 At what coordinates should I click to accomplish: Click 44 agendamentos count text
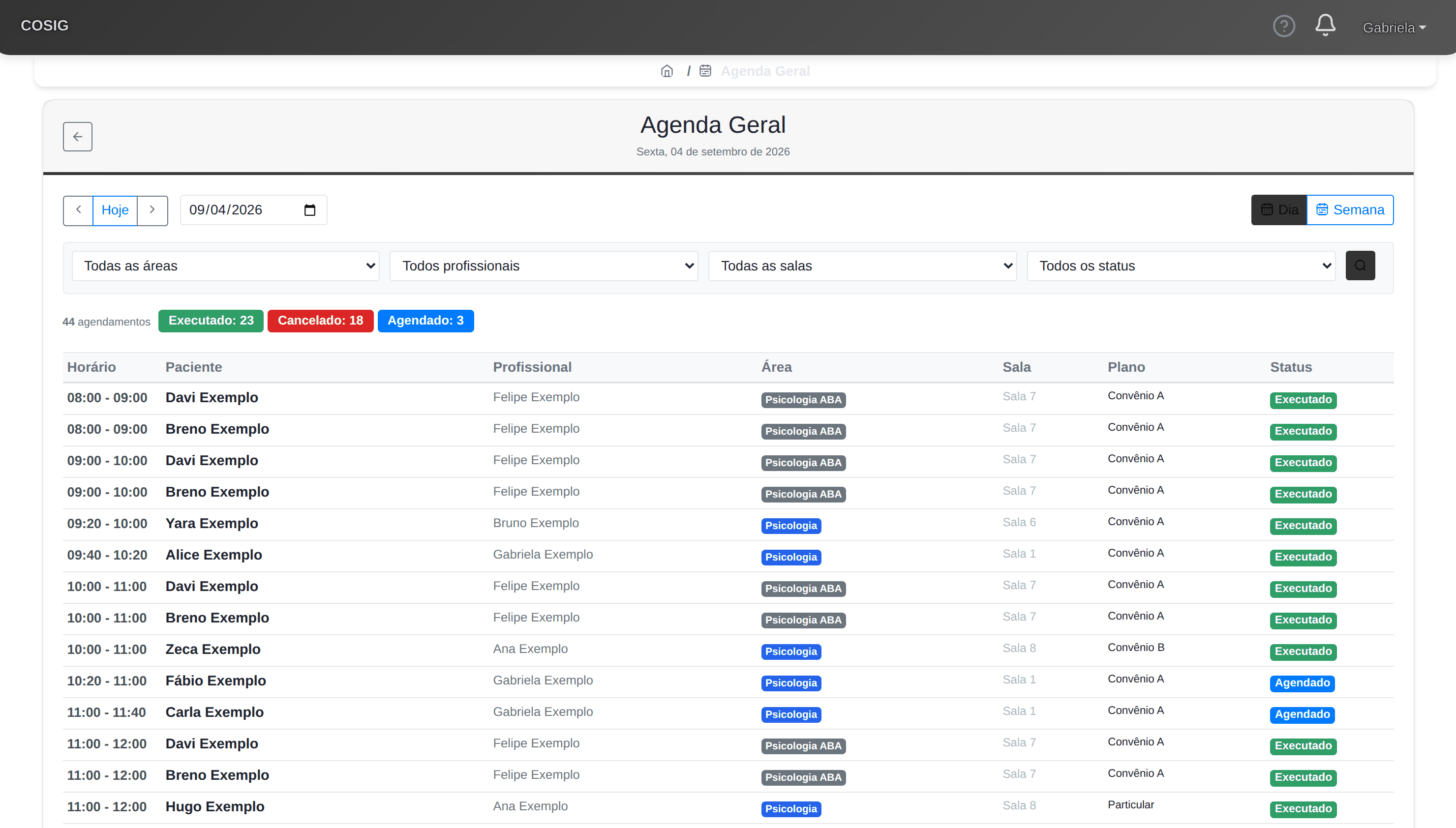(x=106, y=322)
